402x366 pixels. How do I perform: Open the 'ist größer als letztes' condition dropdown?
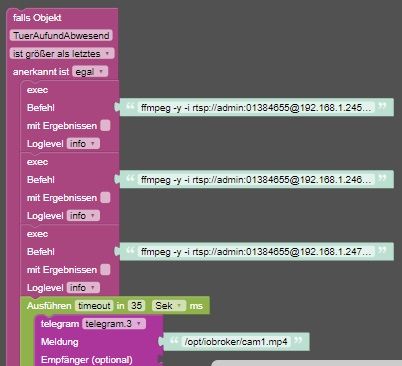[62, 53]
